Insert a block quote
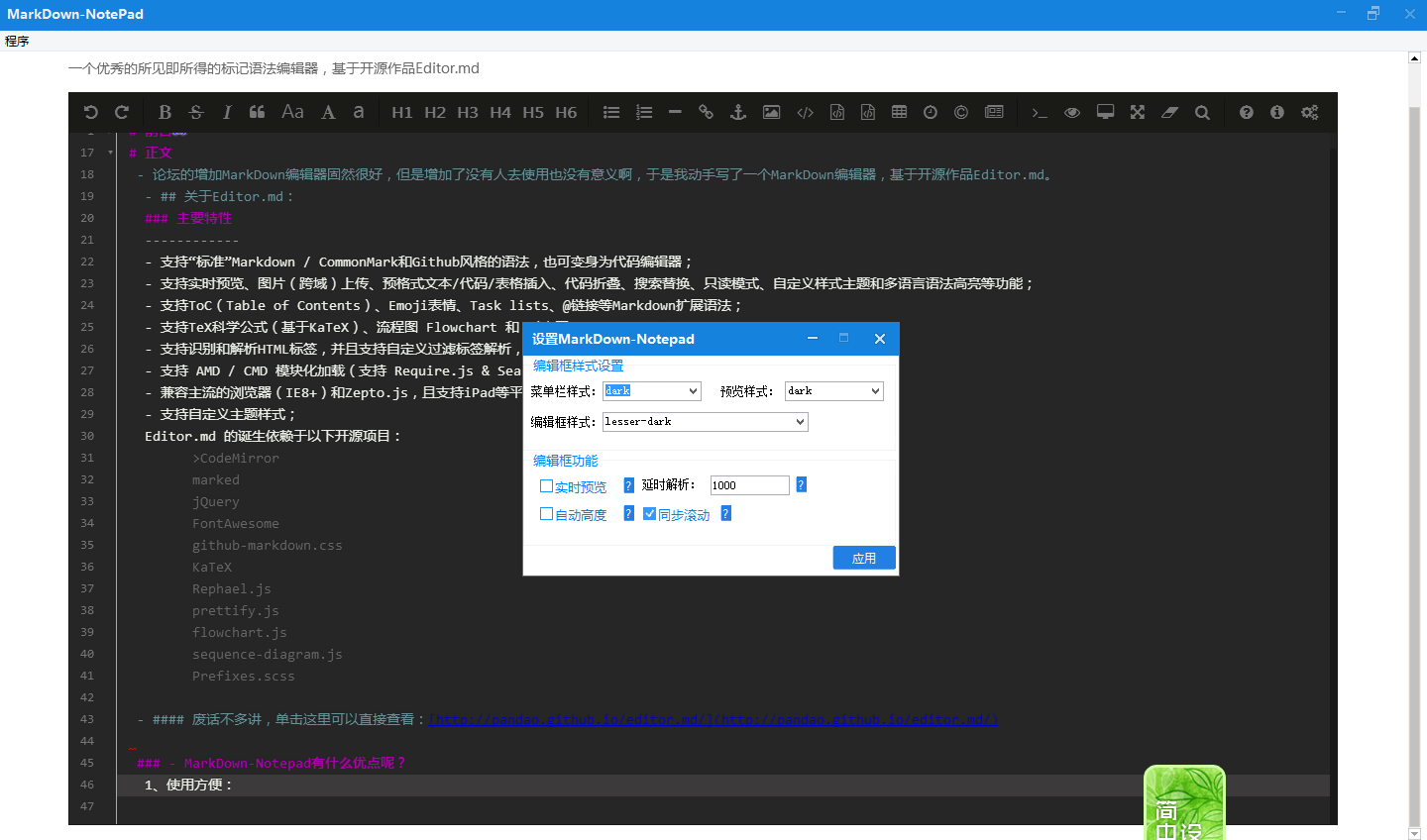This screenshot has height=840, width=1427. (257, 112)
